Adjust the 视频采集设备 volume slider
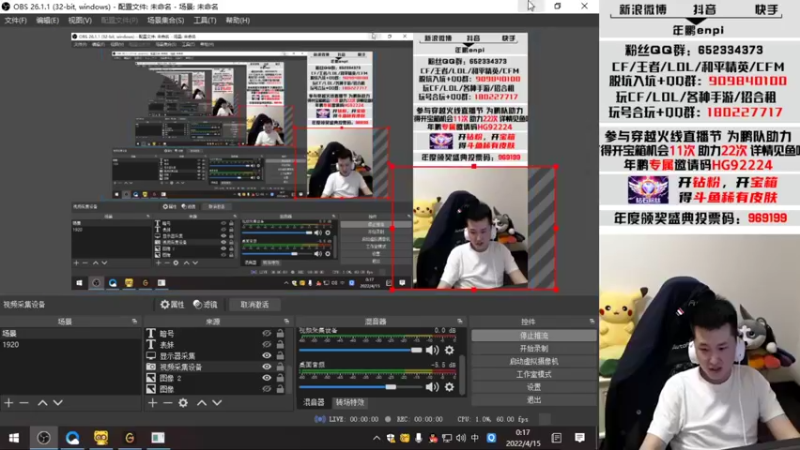This screenshot has height=450, width=800. click(x=360, y=350)
